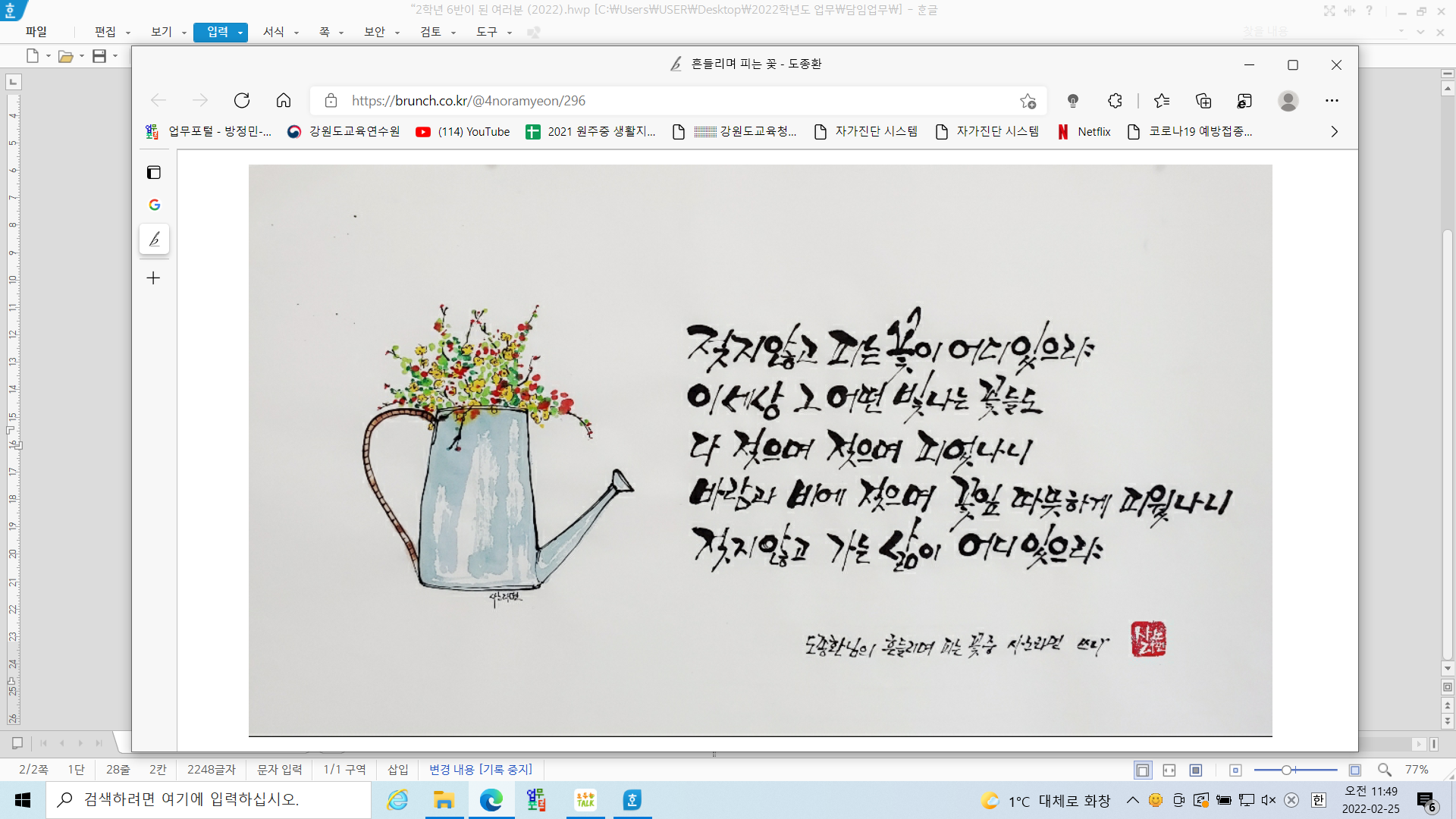Open the Netflix bookmark
This screenshot has height=819, width=1456.
(1084, 131)
